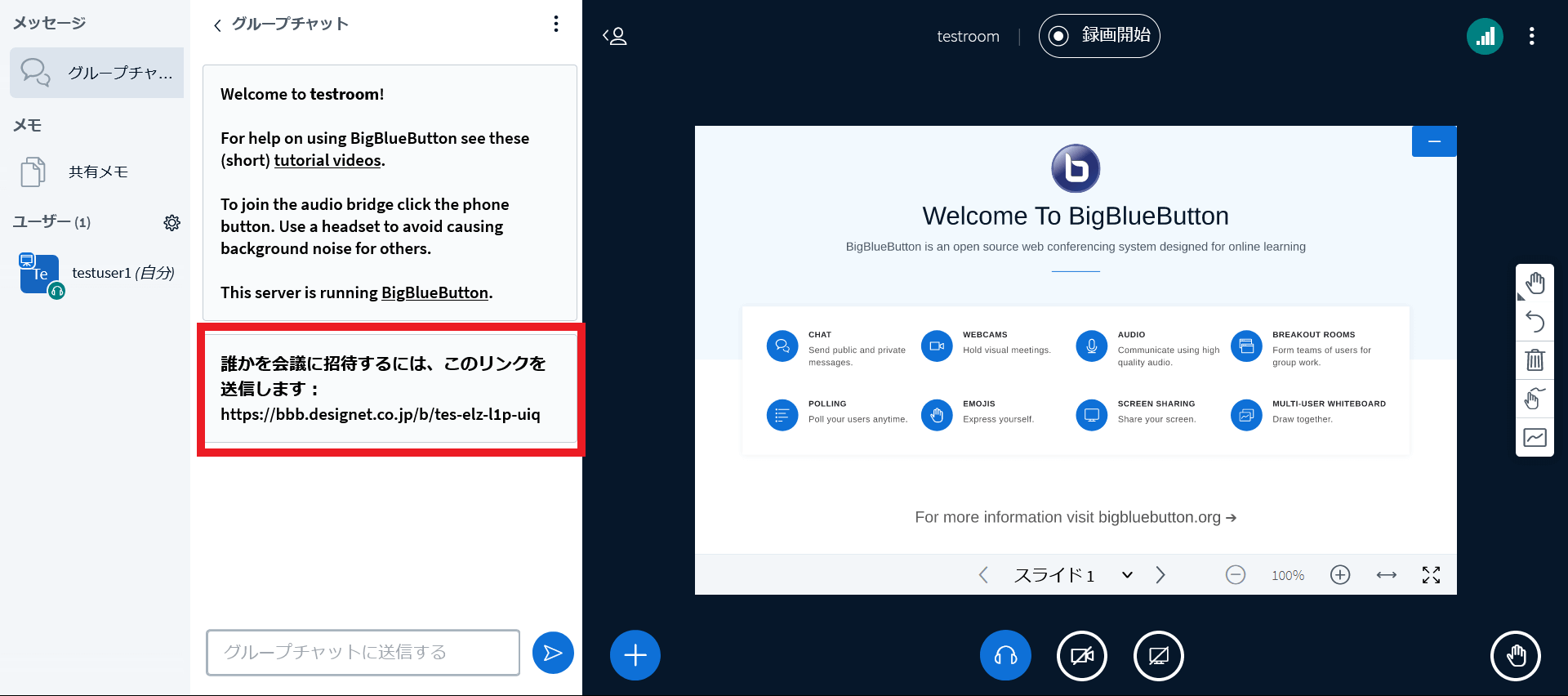Viewport: 1568px width, 696px height.
Task: Start recording with 録画開始 button
Action: click(x=1099, y=36)
